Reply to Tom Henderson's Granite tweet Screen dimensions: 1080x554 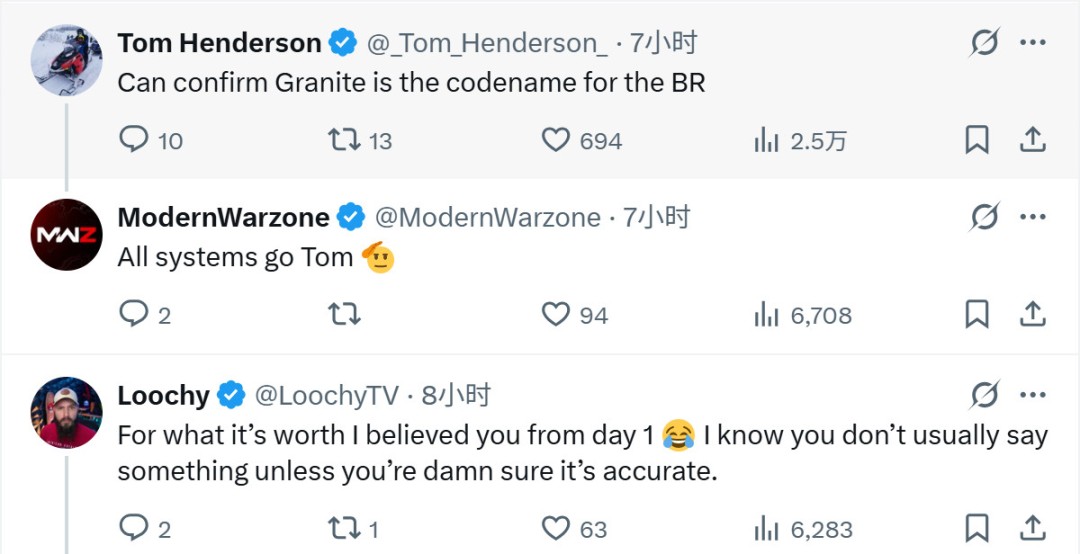point(134,140)
